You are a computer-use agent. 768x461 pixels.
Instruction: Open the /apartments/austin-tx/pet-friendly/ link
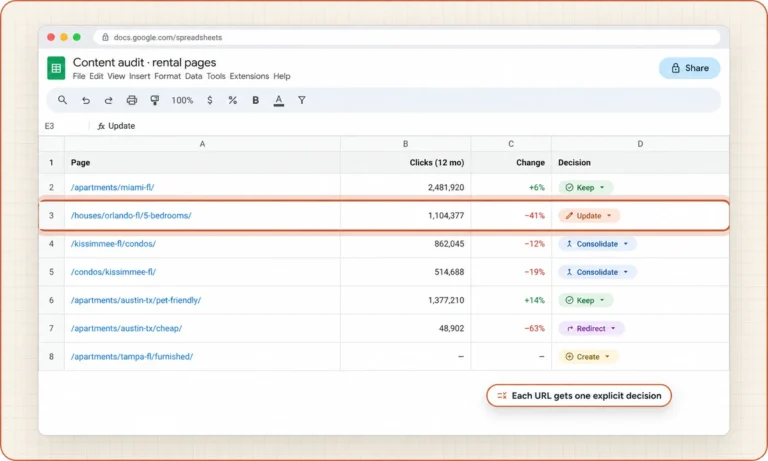[x=136, y=300]
